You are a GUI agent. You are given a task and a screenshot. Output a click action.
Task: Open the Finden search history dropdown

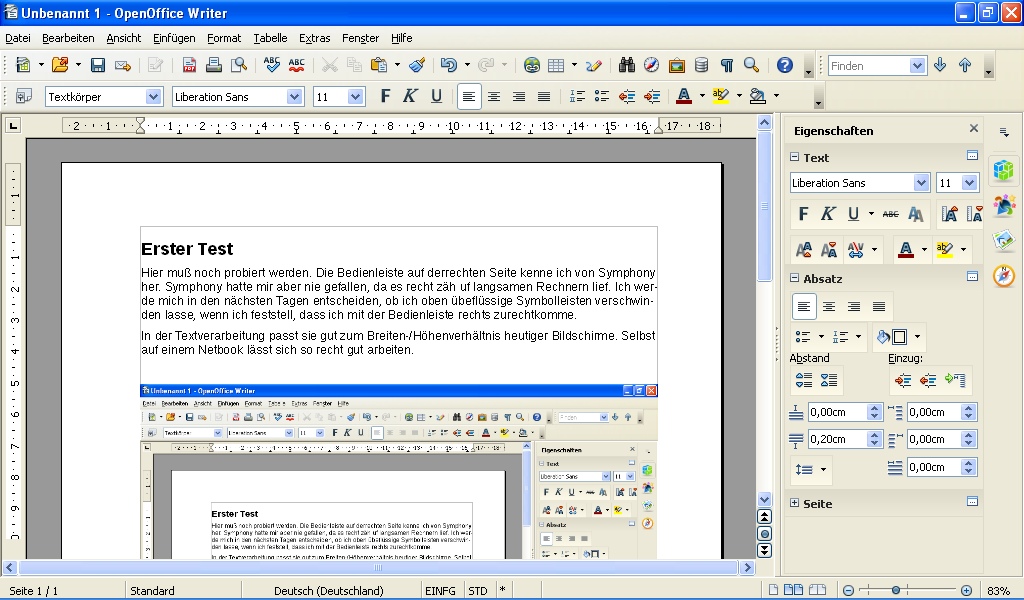[x=917, y=65]
